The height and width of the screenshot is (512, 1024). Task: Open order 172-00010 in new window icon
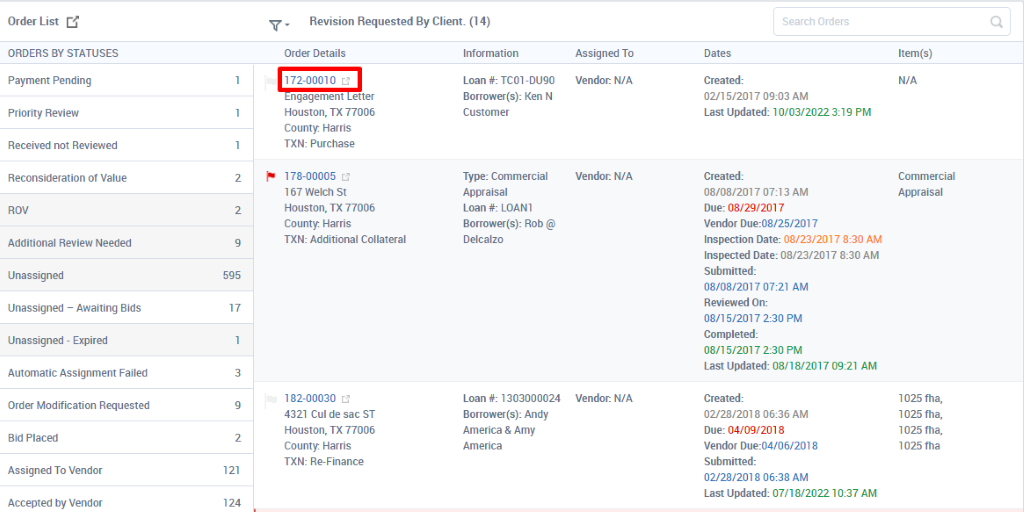346,81
